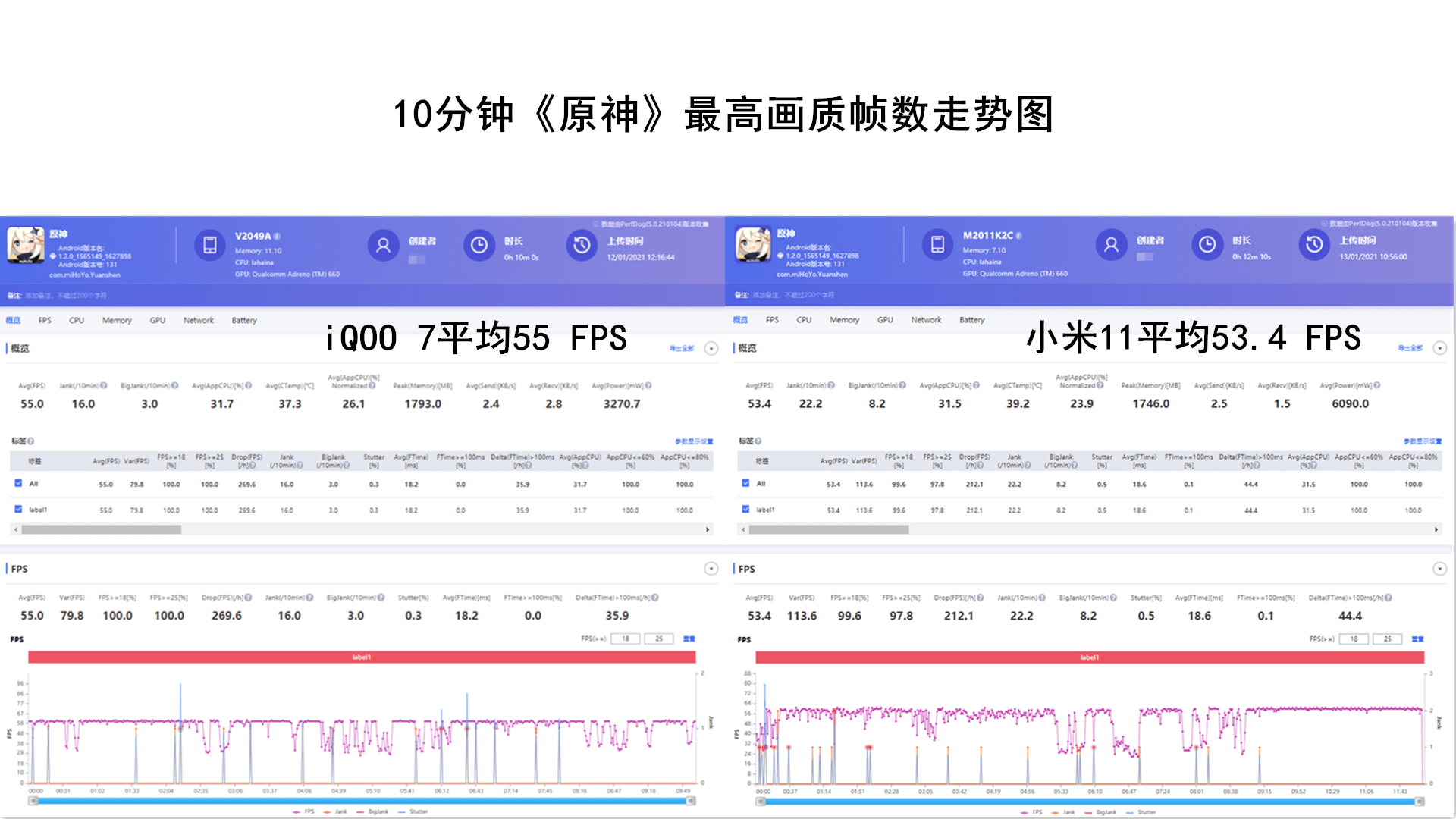Uncheck the All row checkbox in Xiaomi 11 table
Viewport: 1456px width, 819px height.
pos(745,483)
